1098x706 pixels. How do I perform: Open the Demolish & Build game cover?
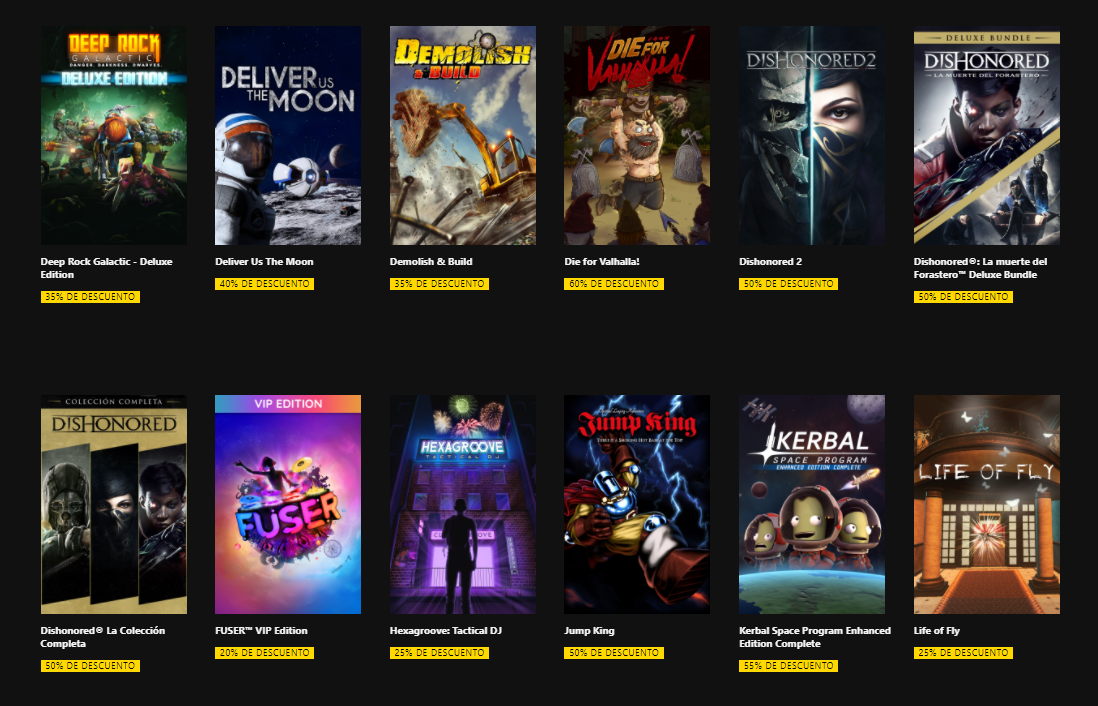point(463,135)
